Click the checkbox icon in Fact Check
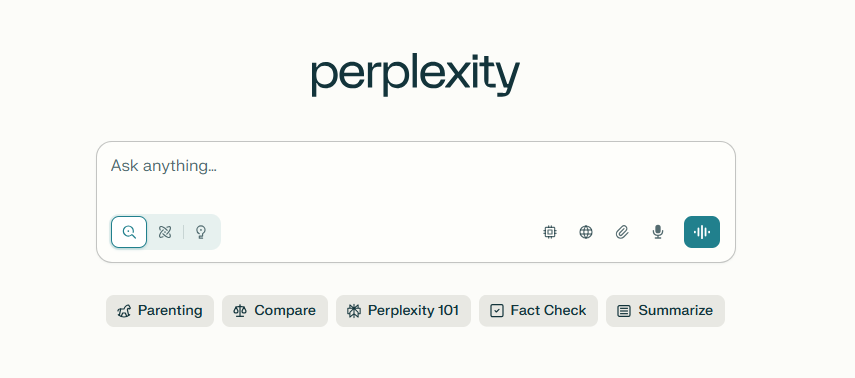The image size is (855, 378). click(x=497, y=311)
